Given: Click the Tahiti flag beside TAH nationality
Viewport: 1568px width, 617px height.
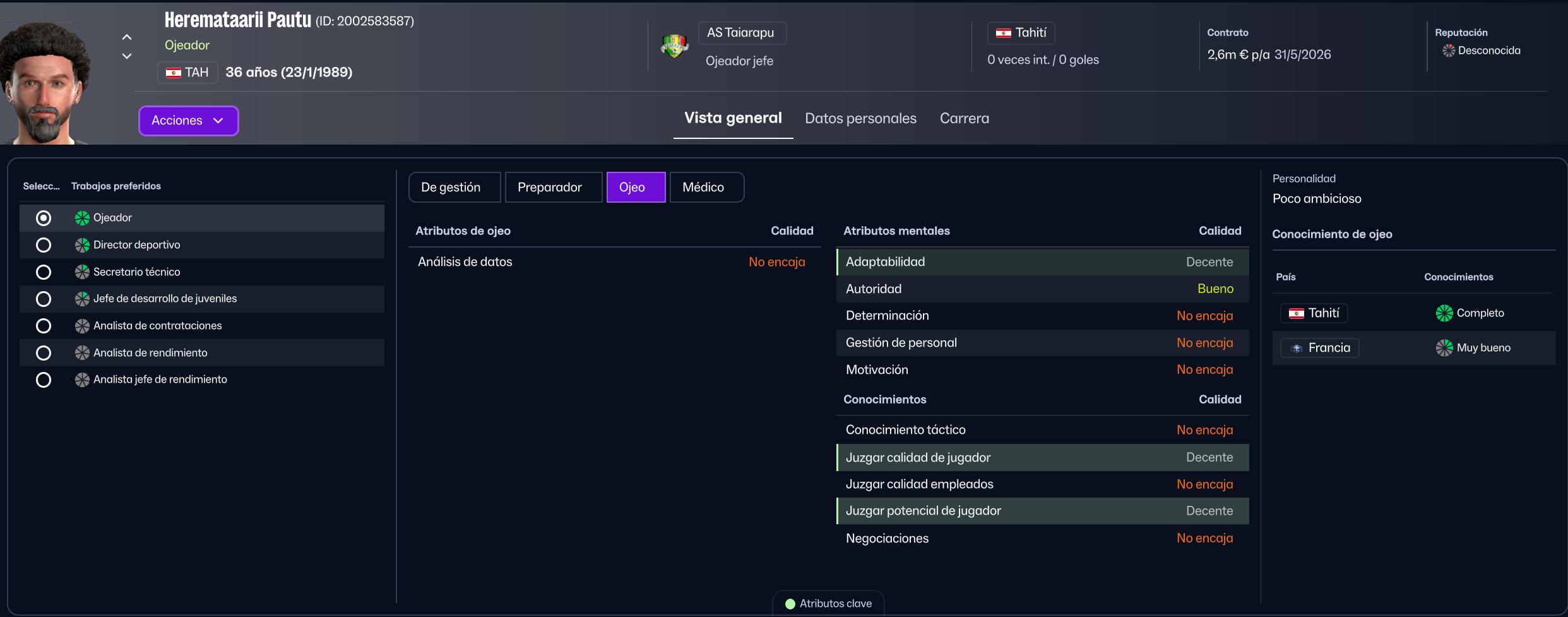Looking at the screenshot, I should 174,73.
